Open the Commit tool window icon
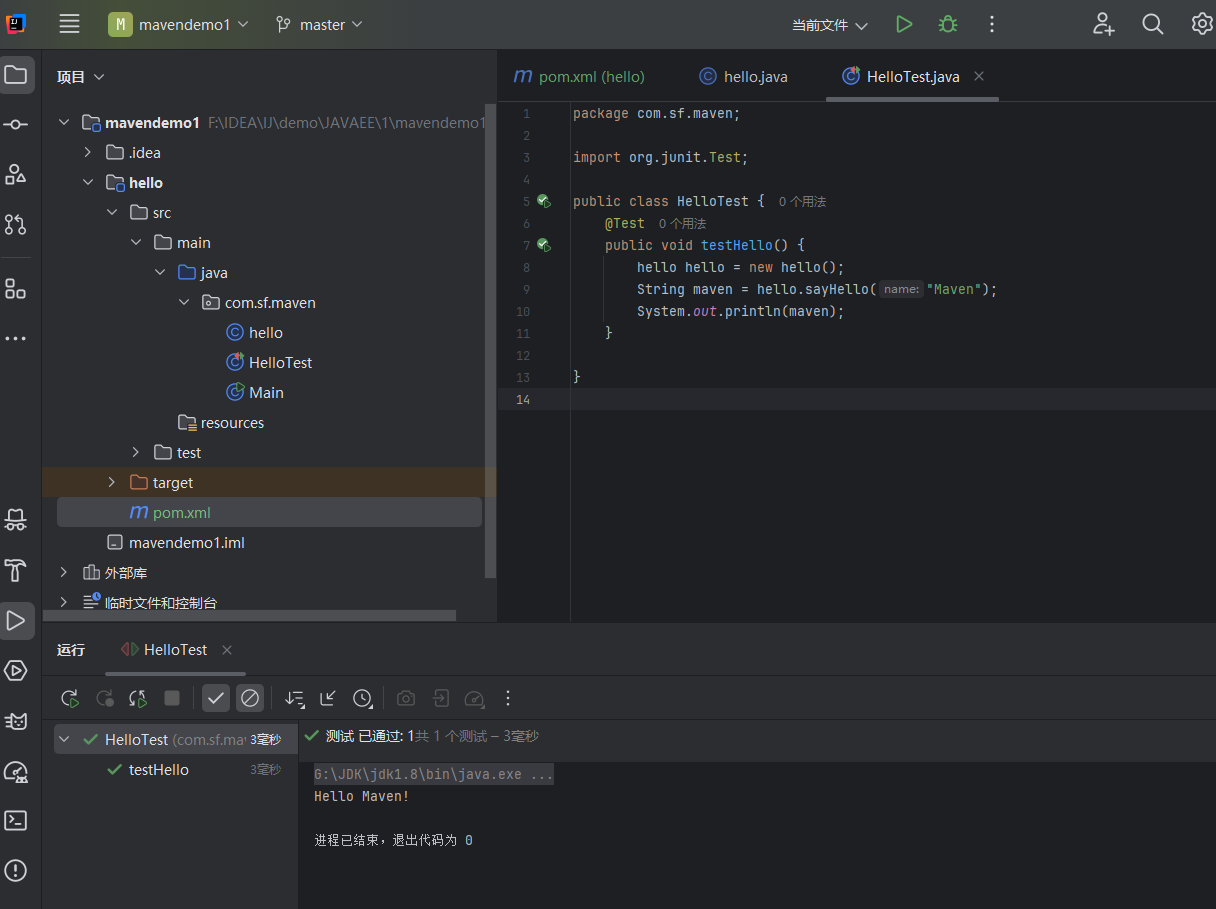 [x=16, y=124]
